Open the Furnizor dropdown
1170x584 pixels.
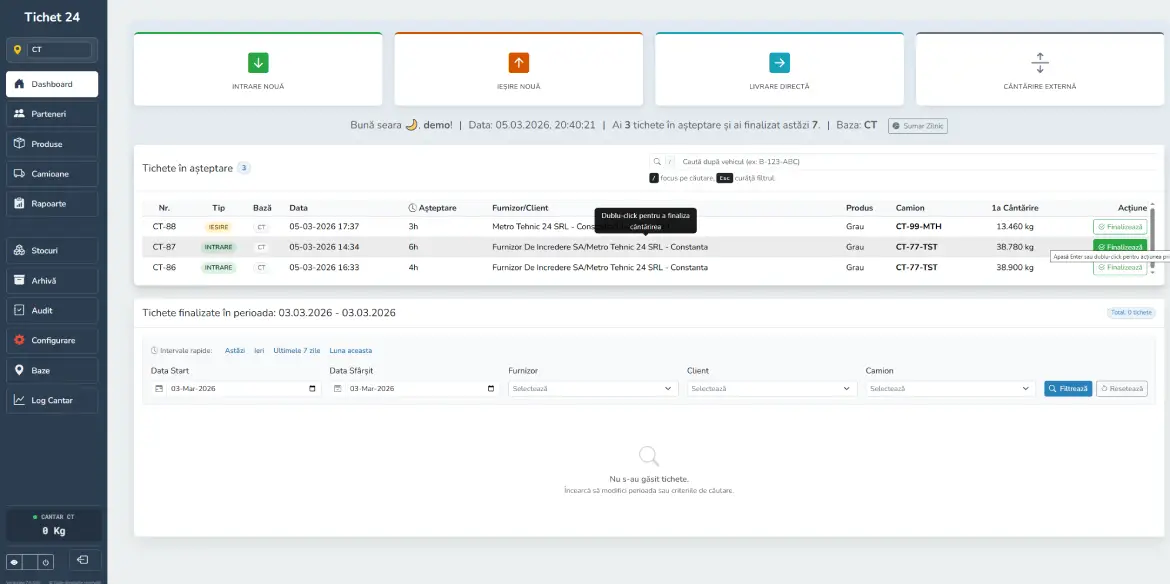(x=591, y=388)
